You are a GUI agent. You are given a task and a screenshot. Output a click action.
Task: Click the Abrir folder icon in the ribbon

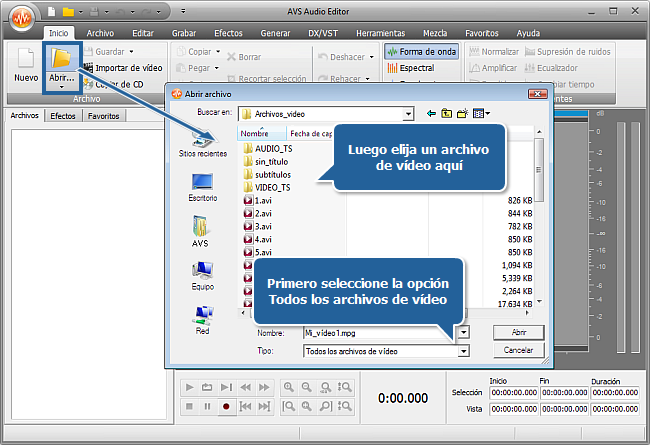(x=61, y=58)
